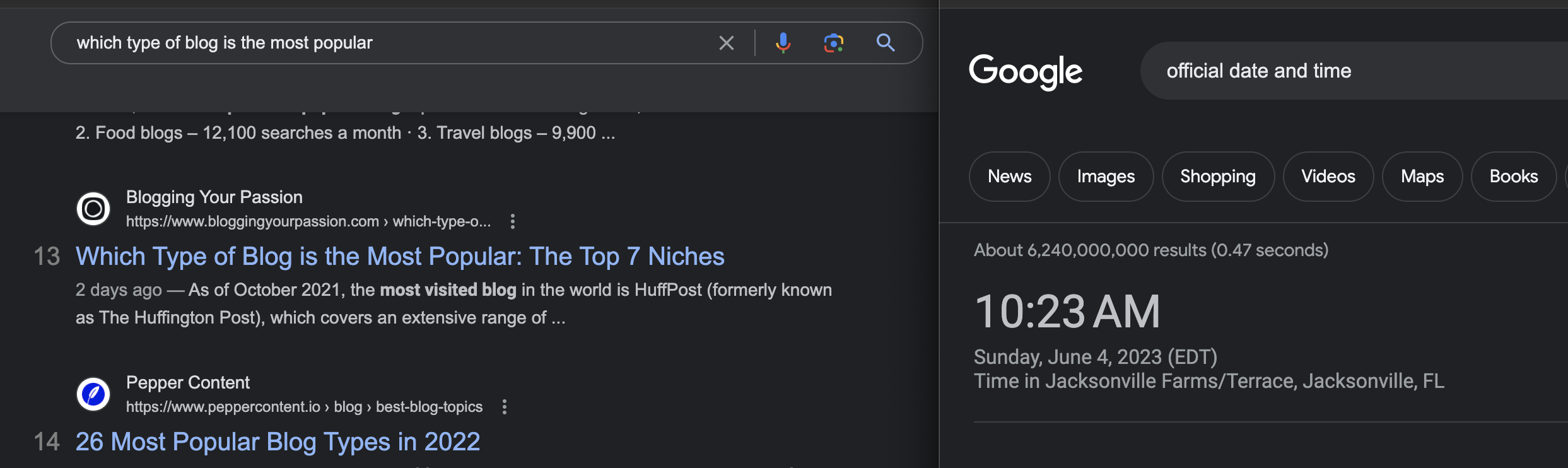Click 'Sunday, June 4, 2023 (EDT)' date text
Viewport: 1568px width, 468px height.
point(1096,357)
